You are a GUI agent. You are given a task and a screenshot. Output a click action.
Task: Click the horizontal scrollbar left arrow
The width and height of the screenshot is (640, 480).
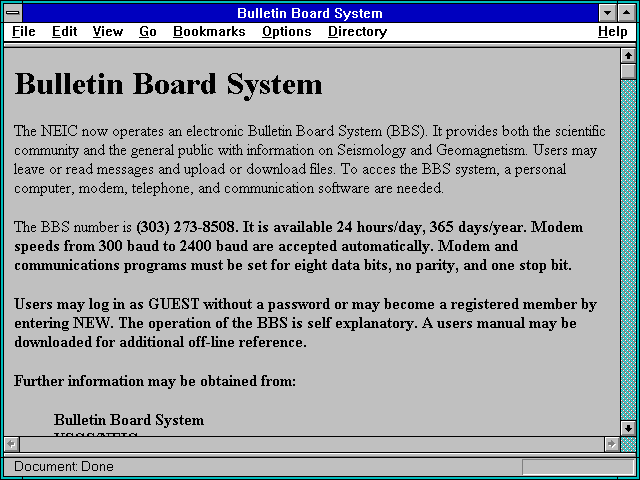click(x=11, y=444)
